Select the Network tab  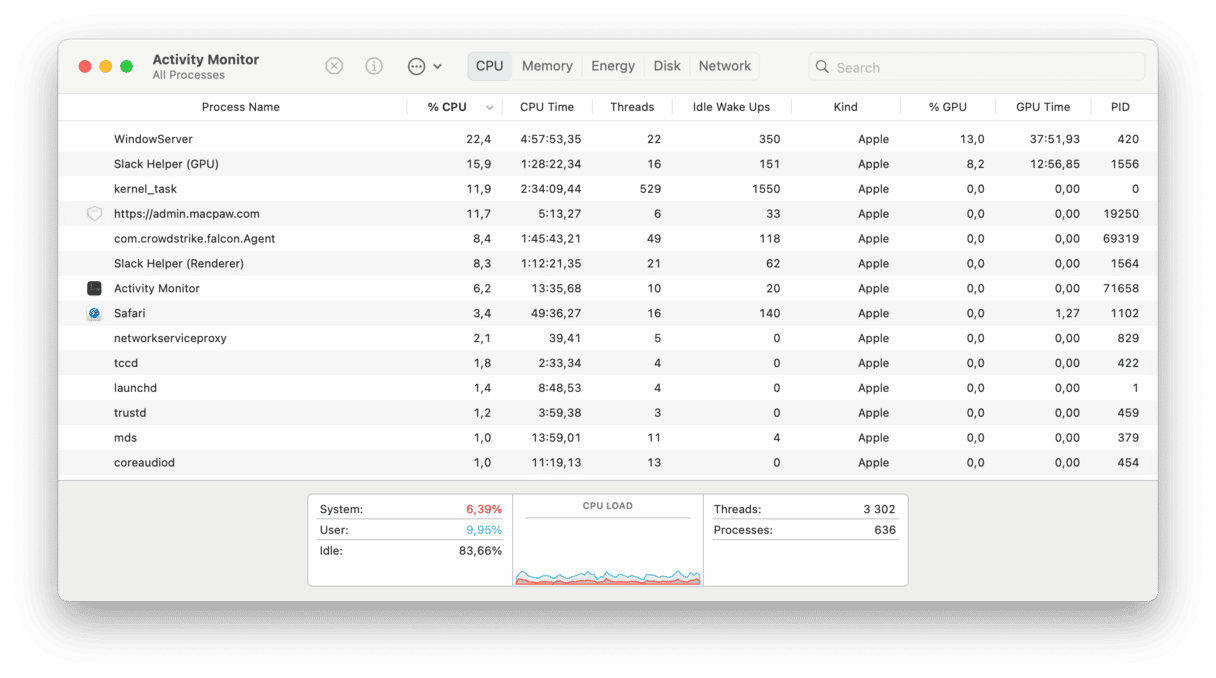724,66
